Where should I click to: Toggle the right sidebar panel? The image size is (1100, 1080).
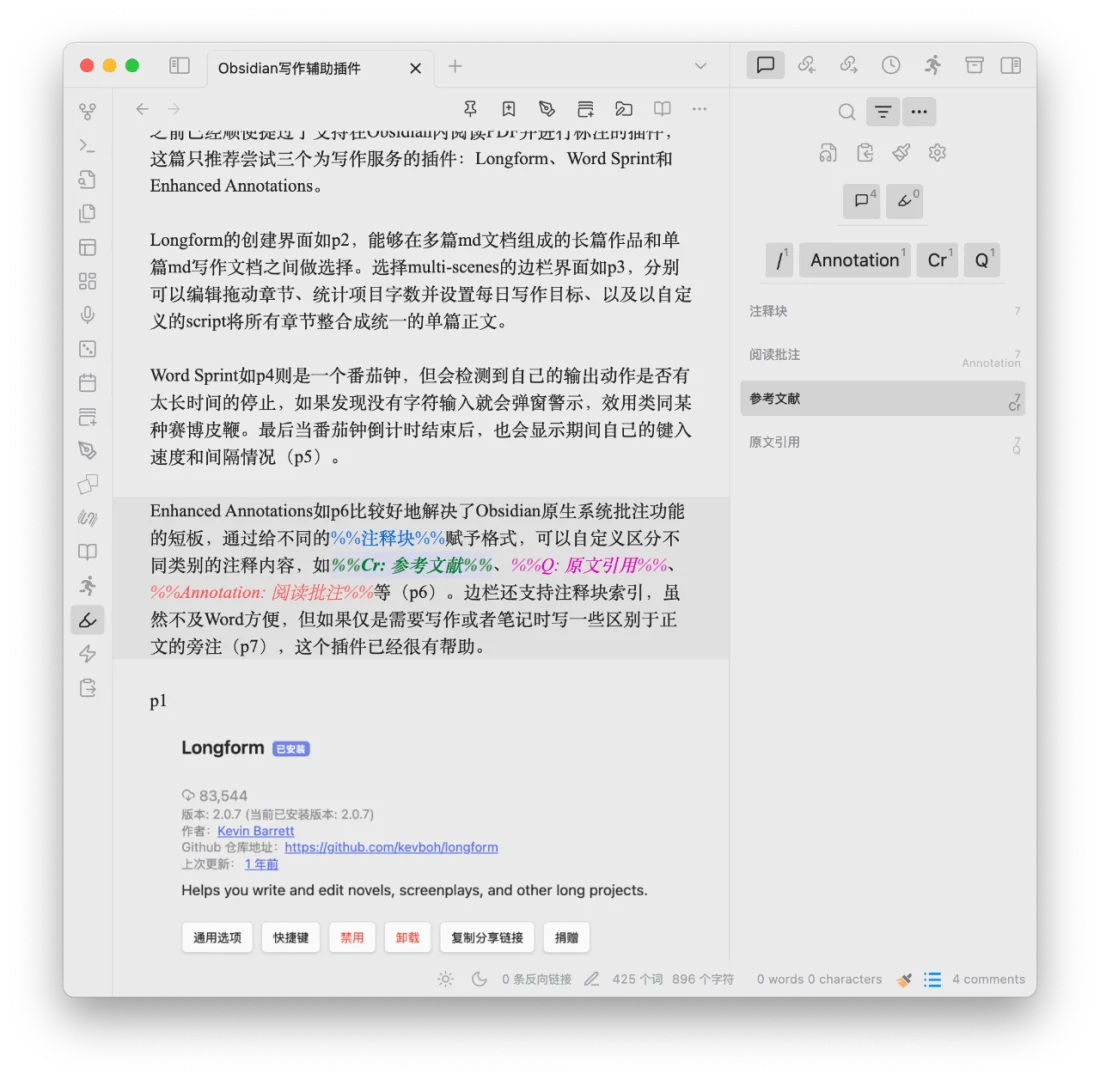1011,65
